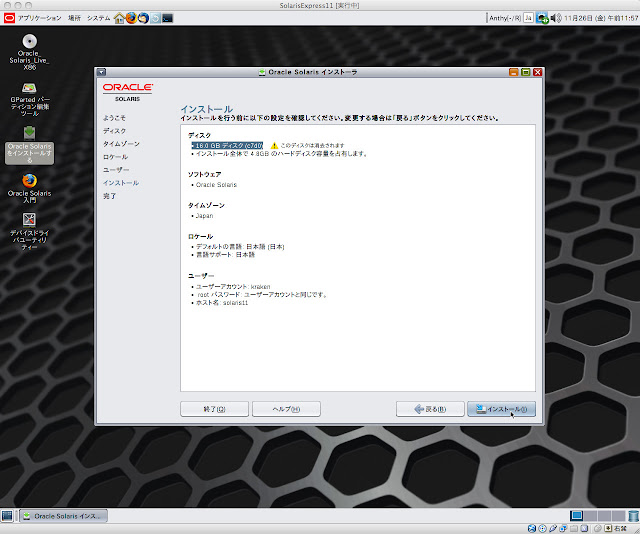Click the user account kraken line
The image size is (640, 534).
point(233,287)
